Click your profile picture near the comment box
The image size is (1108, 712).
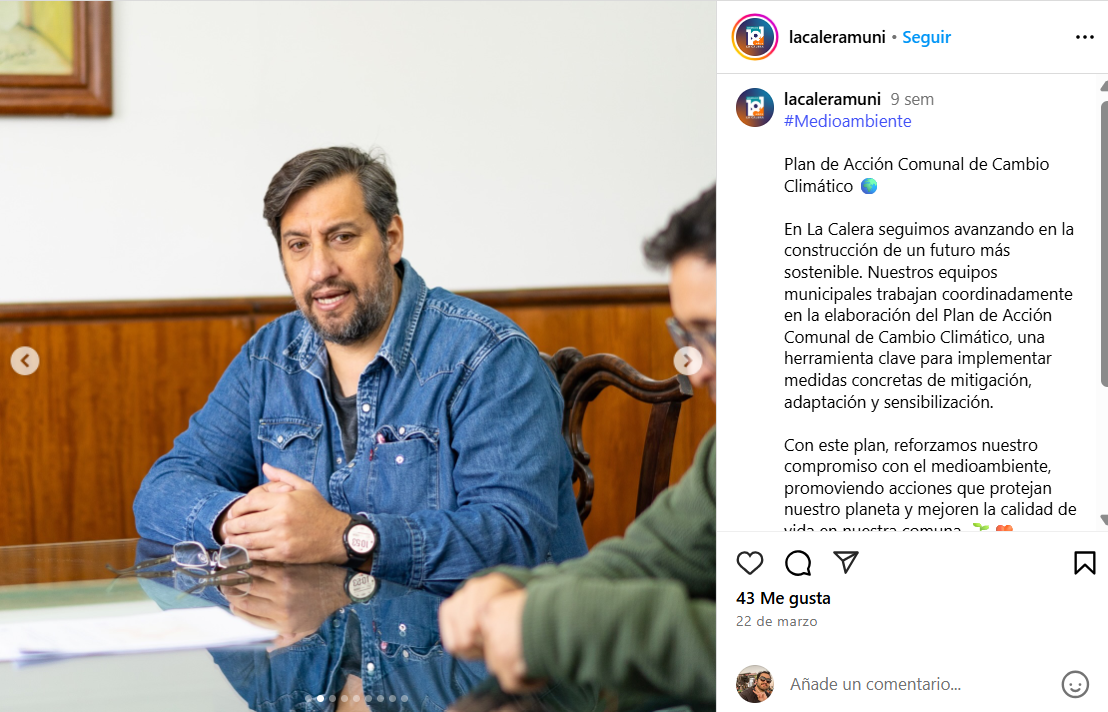coord(755,684)
